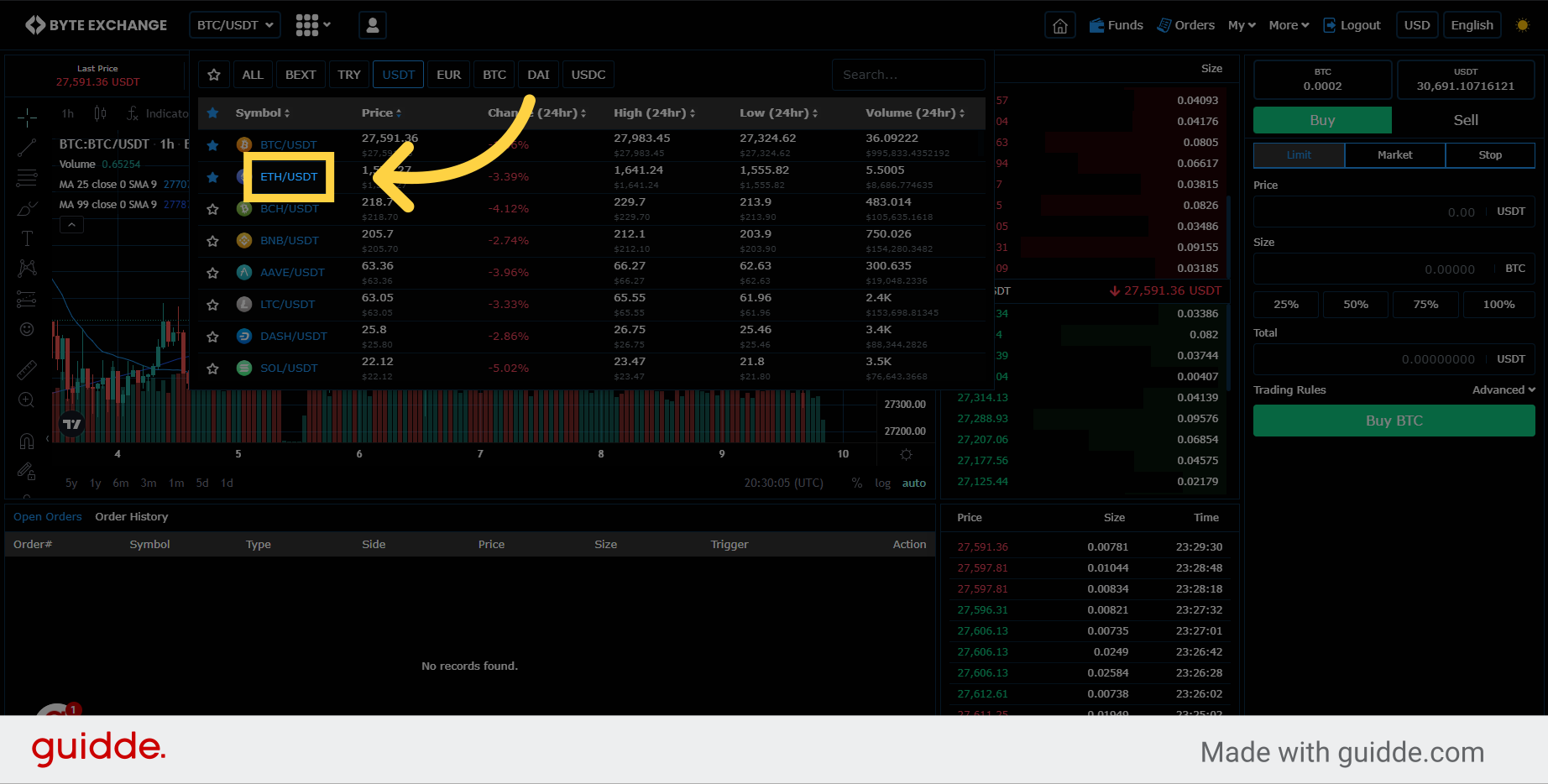Select the Stop order type tab
The width and height of the screenshot is (1548, 784).
(x=1490, y=155)
